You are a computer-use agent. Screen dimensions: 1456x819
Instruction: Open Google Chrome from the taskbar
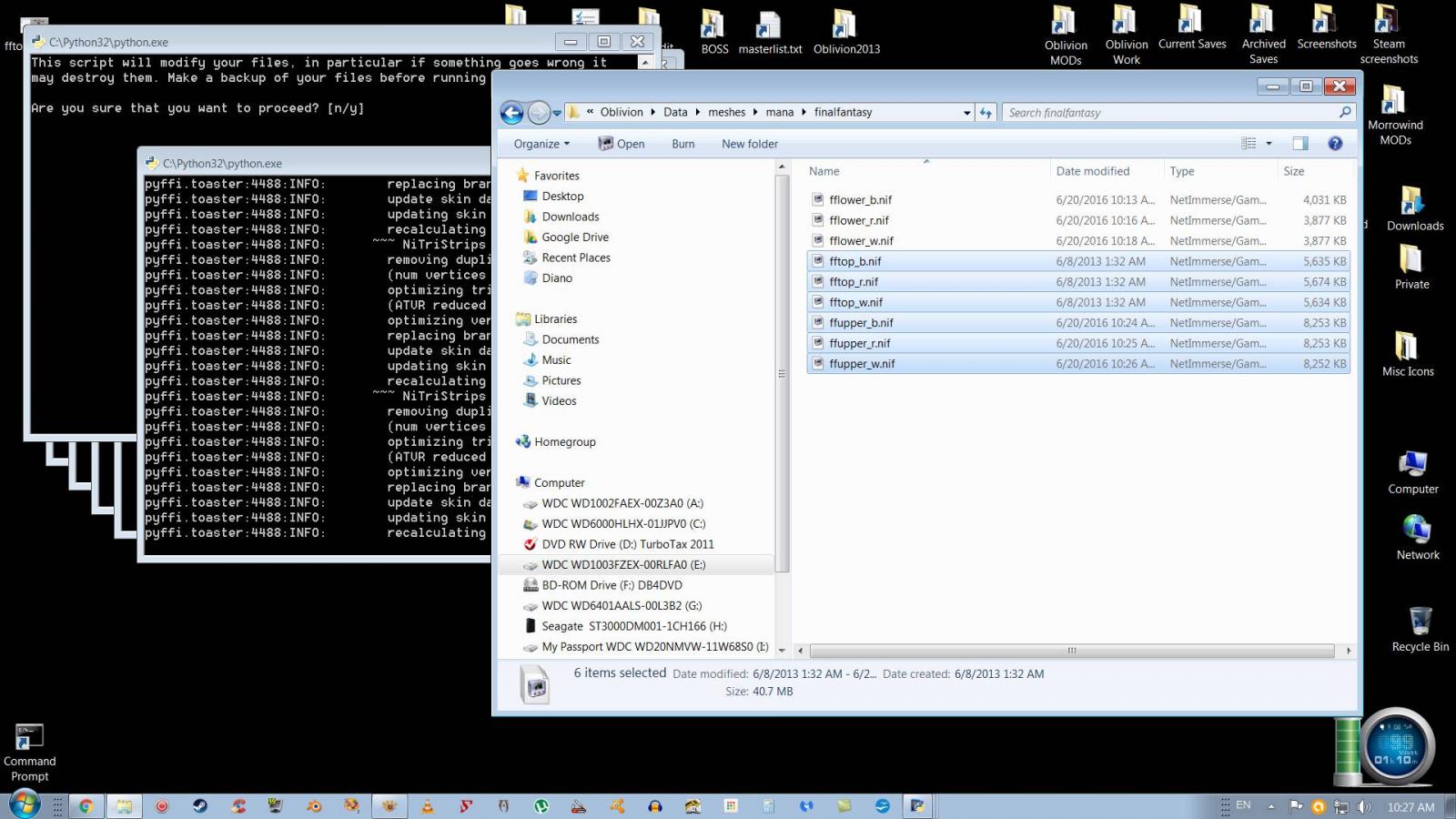[86, 805]
